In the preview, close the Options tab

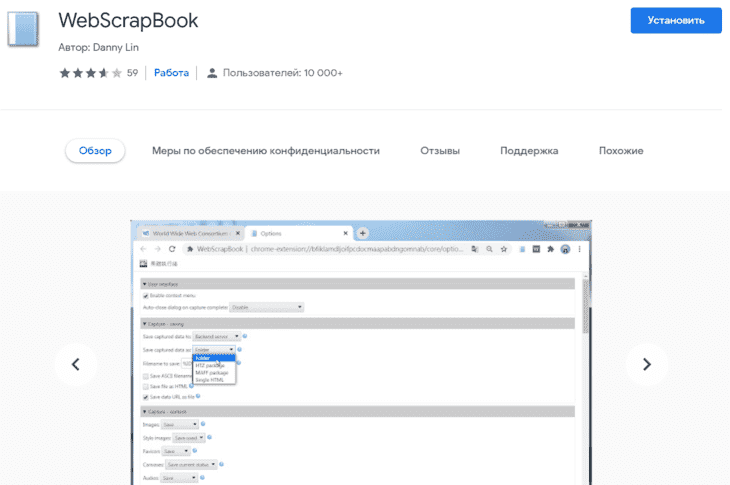[345, 233]
